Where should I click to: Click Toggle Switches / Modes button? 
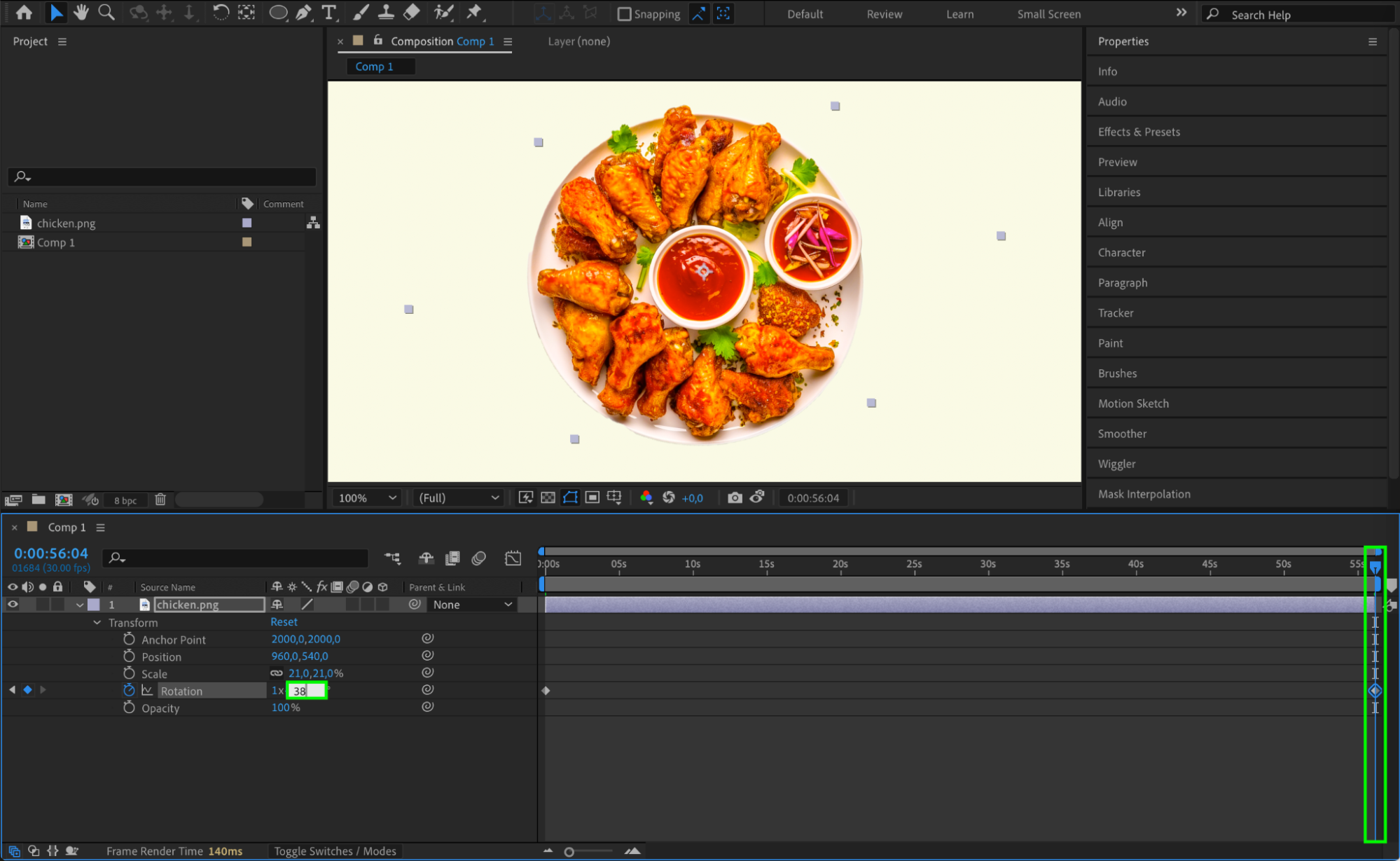(335, 850)
